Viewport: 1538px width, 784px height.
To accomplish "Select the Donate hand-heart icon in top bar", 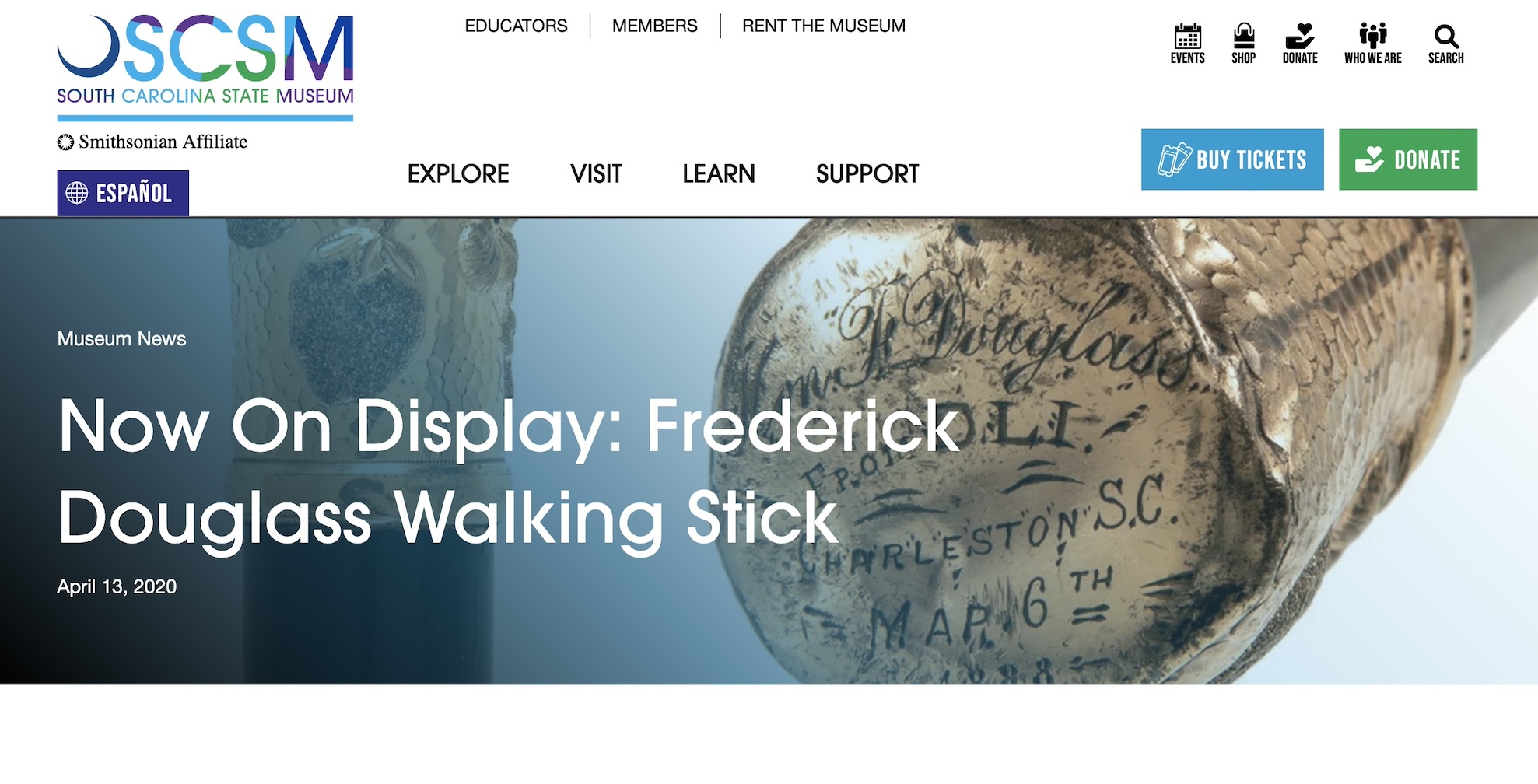I will (1299, 36).
